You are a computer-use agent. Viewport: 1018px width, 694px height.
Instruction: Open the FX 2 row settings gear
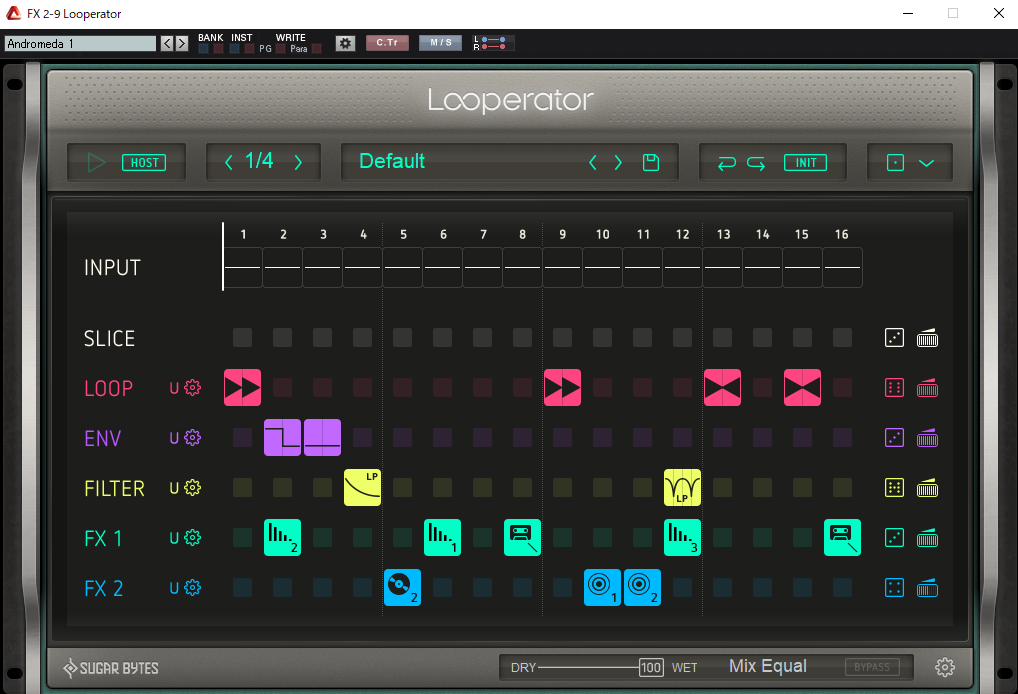tap(192, 588)
